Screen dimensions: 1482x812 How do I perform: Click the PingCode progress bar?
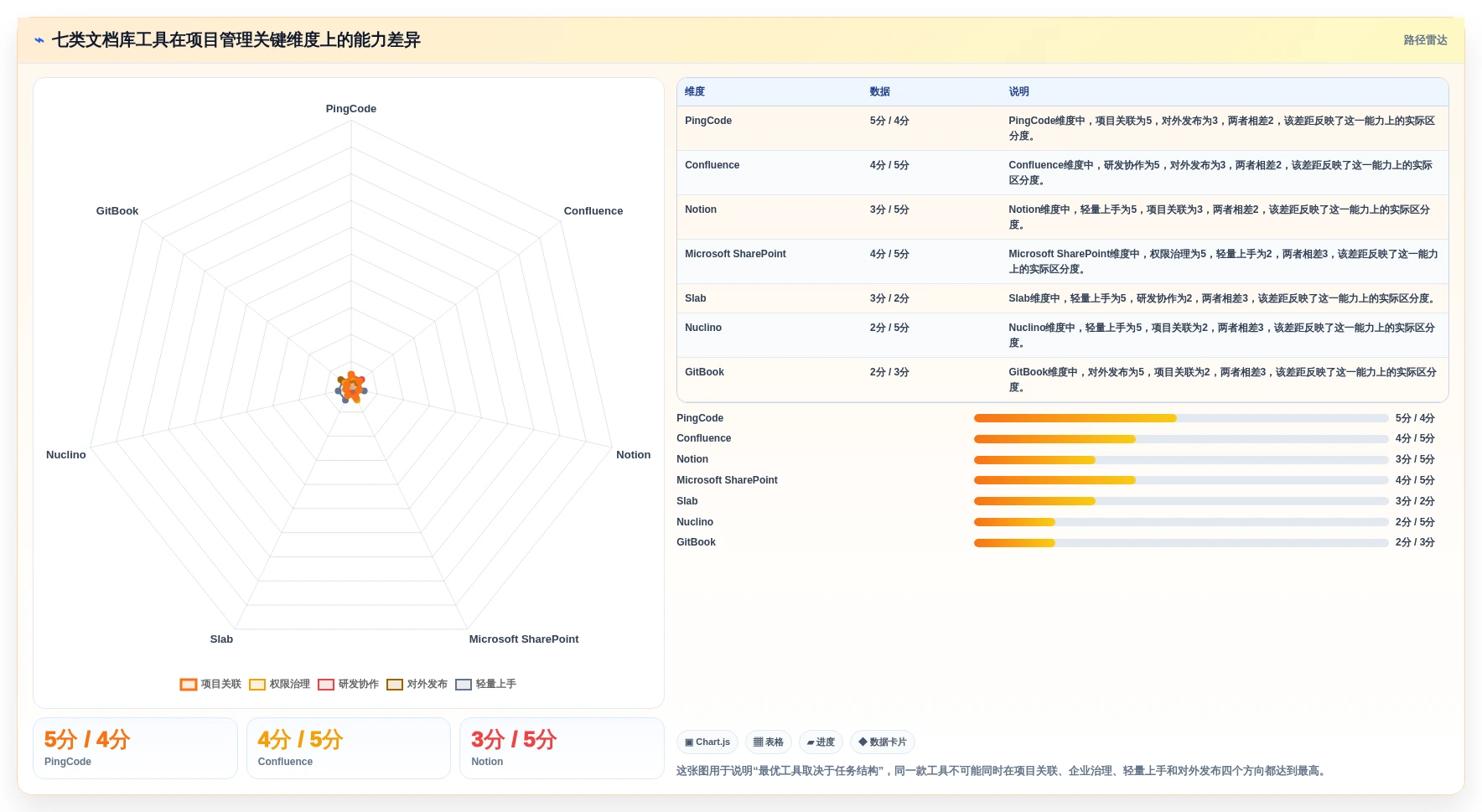tap(1181, 418)
